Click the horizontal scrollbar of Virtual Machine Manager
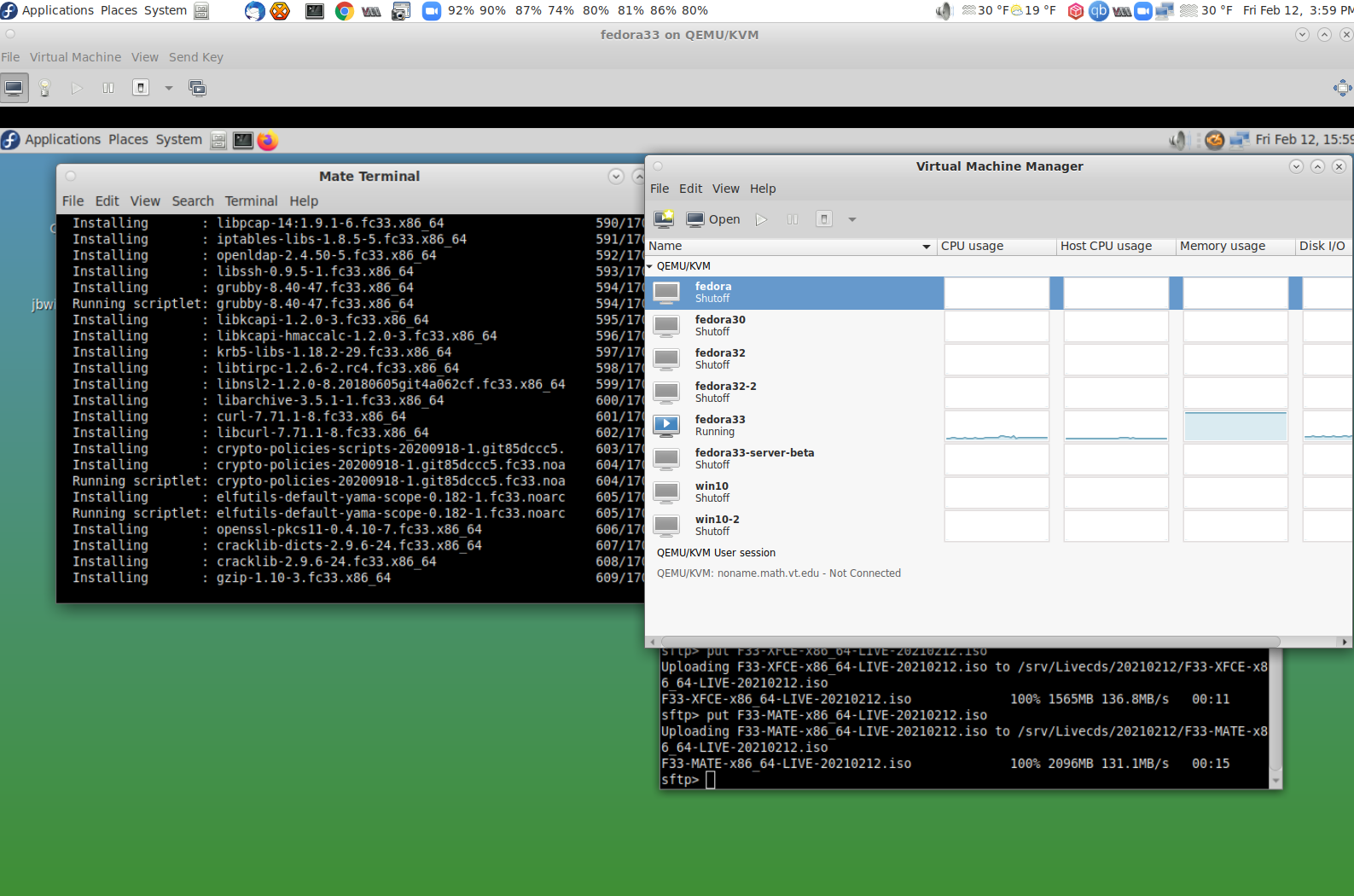 click(x=969, y=642)
